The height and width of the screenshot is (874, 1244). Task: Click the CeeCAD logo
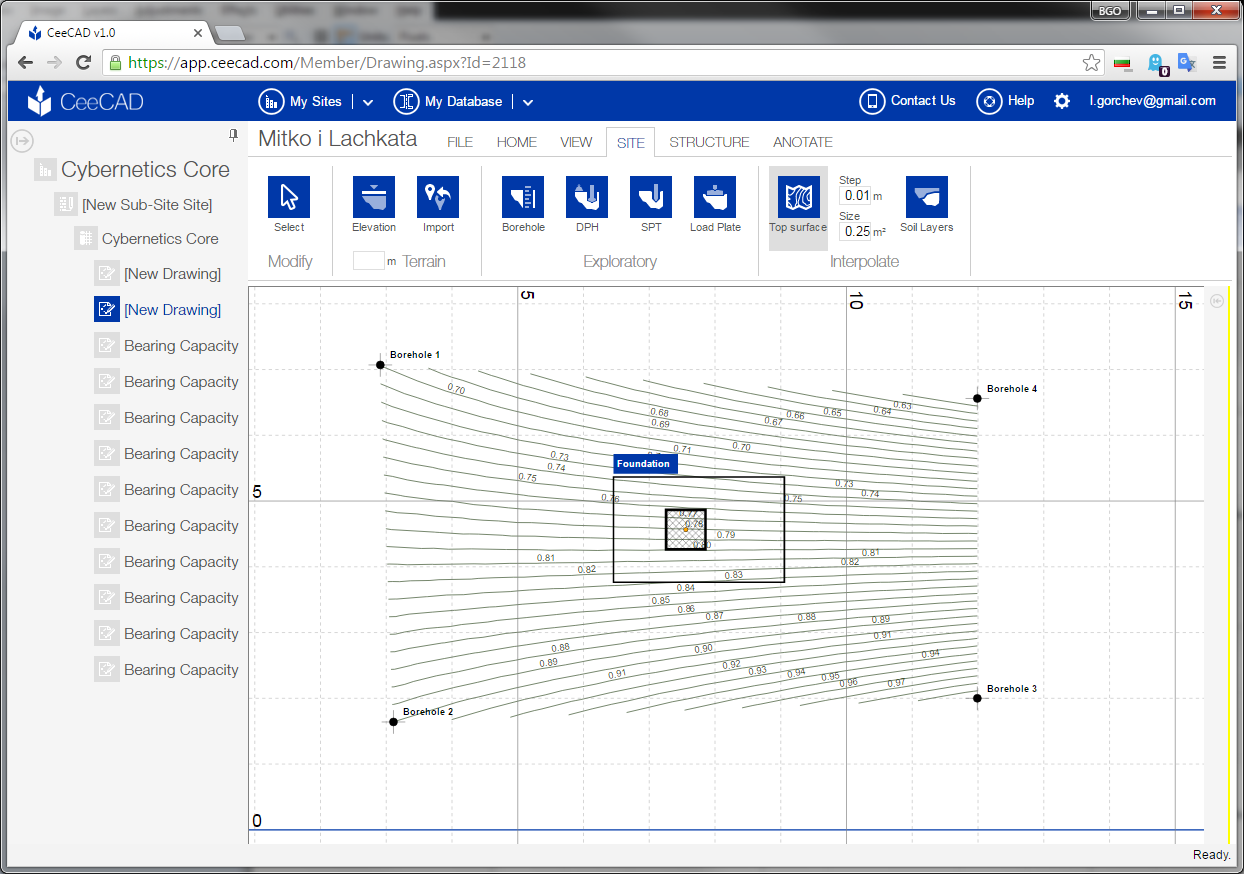(86, 101)
